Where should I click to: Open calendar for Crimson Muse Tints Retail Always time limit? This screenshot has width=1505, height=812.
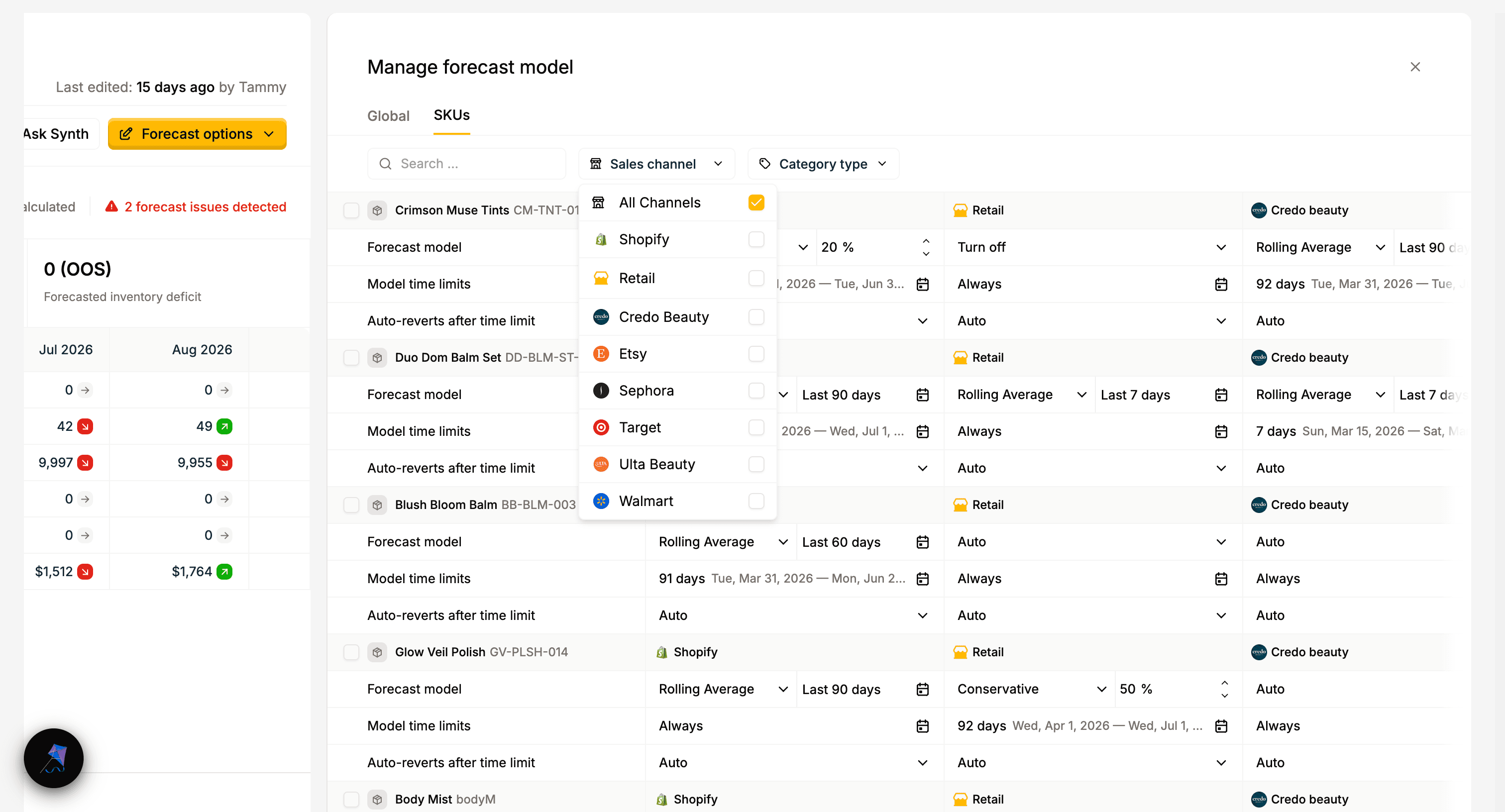tap(1221, 284)
